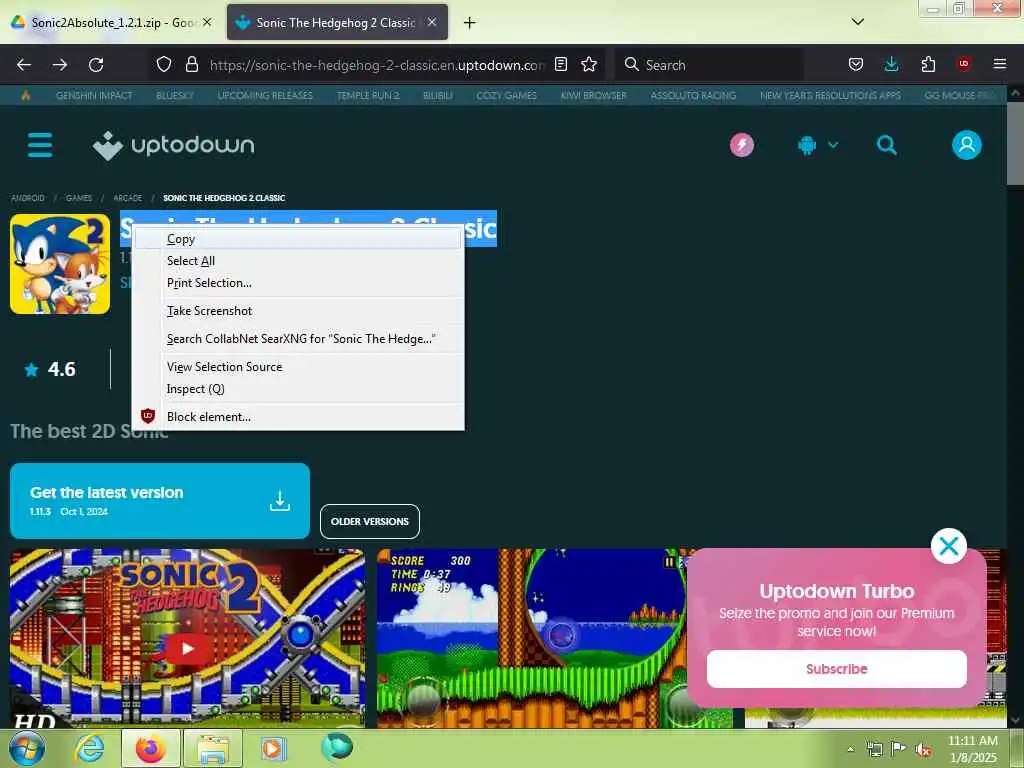Reload the current page

pyautogui.click(x=96, y=65)
